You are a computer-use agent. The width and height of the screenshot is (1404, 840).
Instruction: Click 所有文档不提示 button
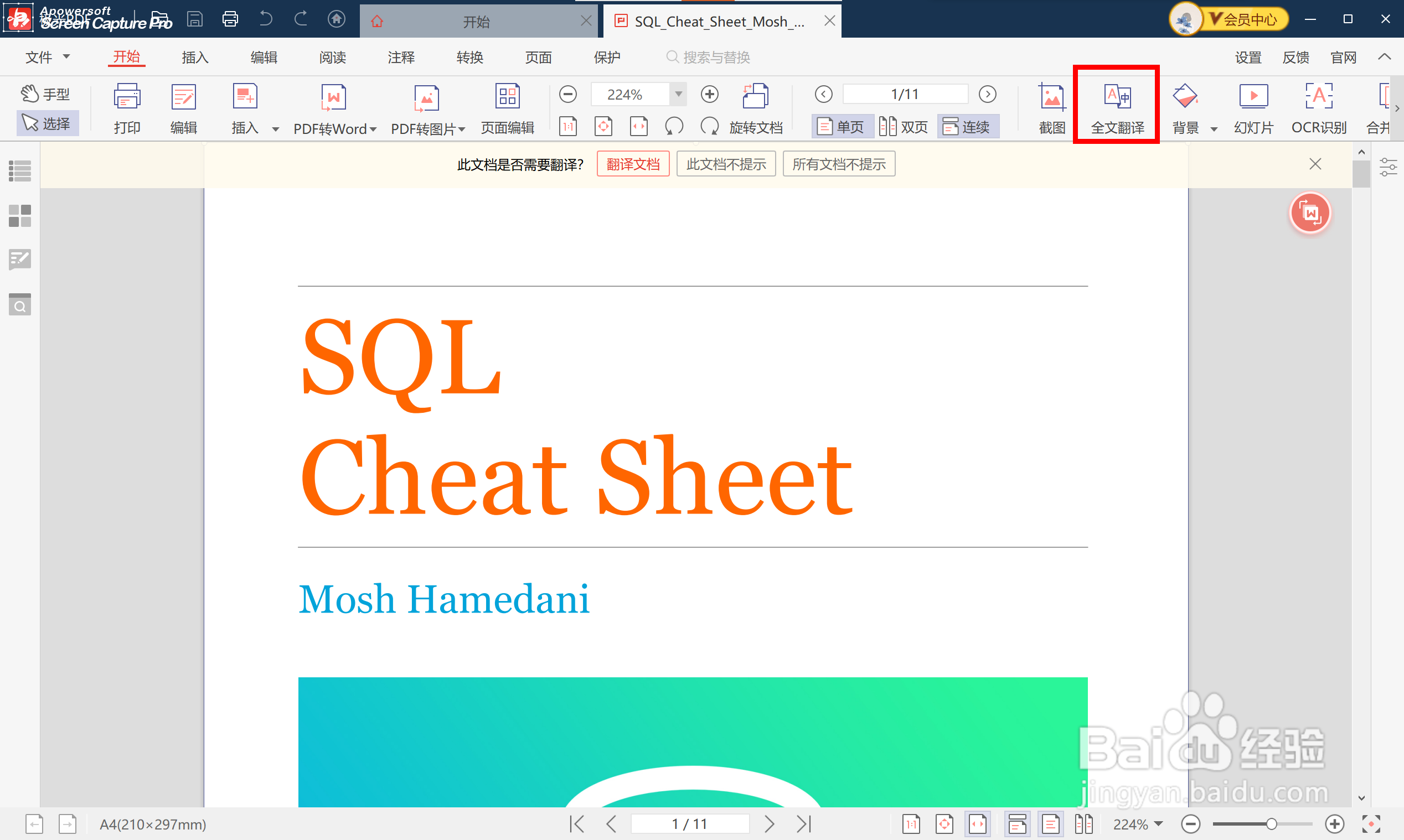pyautogui.click(x=838, y=164)
